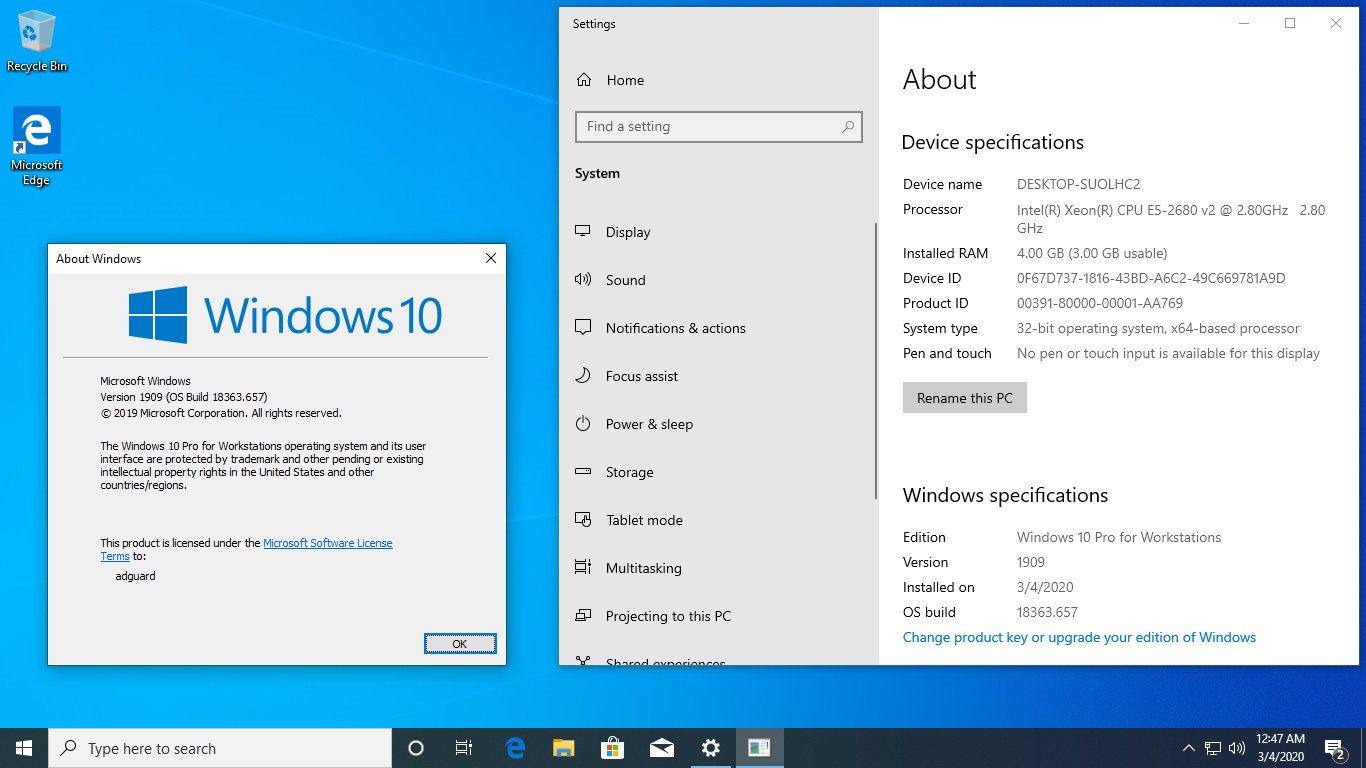Open the Recycle Bin desktop icon
The image size is (1366, 768).
pos(37,42)
